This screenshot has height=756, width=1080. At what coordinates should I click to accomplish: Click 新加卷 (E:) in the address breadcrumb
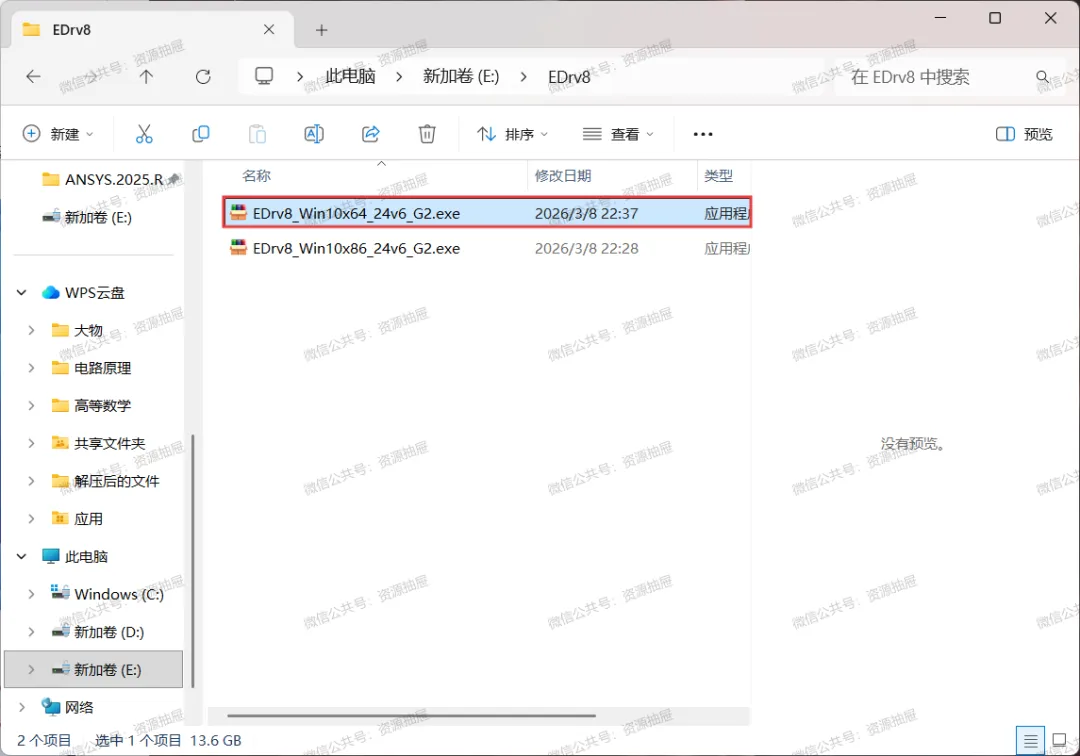[x=461, y=76]
